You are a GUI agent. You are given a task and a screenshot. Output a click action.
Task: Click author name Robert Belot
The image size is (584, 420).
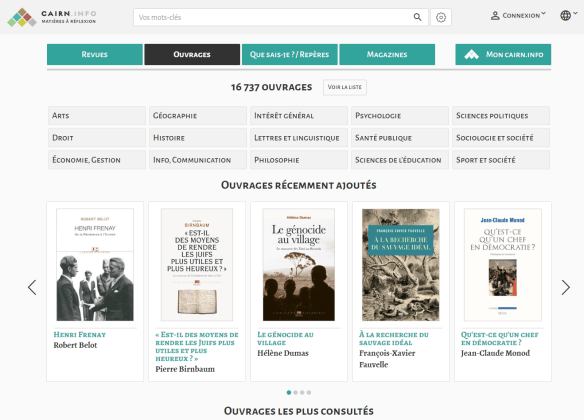(75, 345)
